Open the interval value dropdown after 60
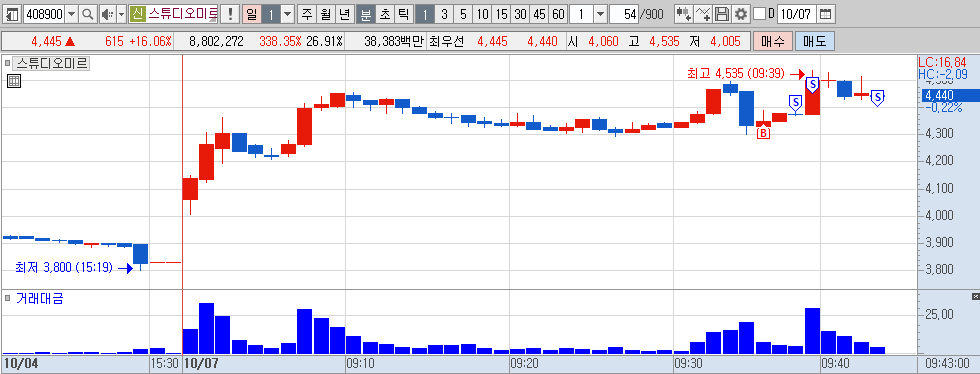Image resolution: width=980 pixels, height=374 pixels. pos(600,13)
